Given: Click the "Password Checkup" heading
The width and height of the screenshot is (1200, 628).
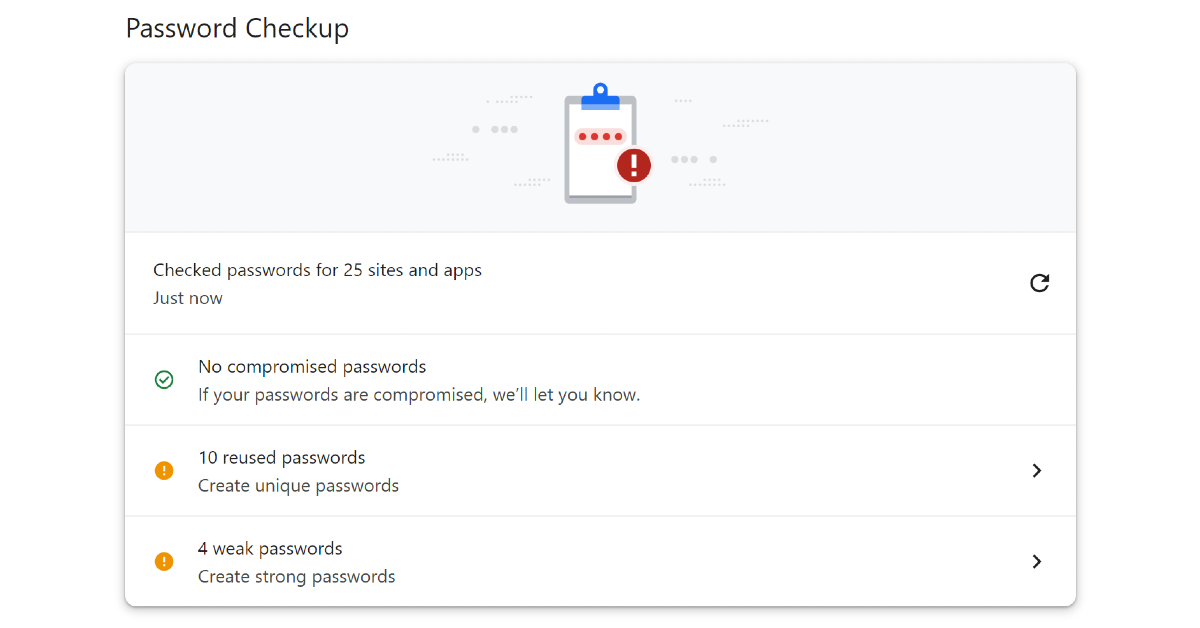Looking at the screenshot, I should pyautogui.click(x=237, y=28).
